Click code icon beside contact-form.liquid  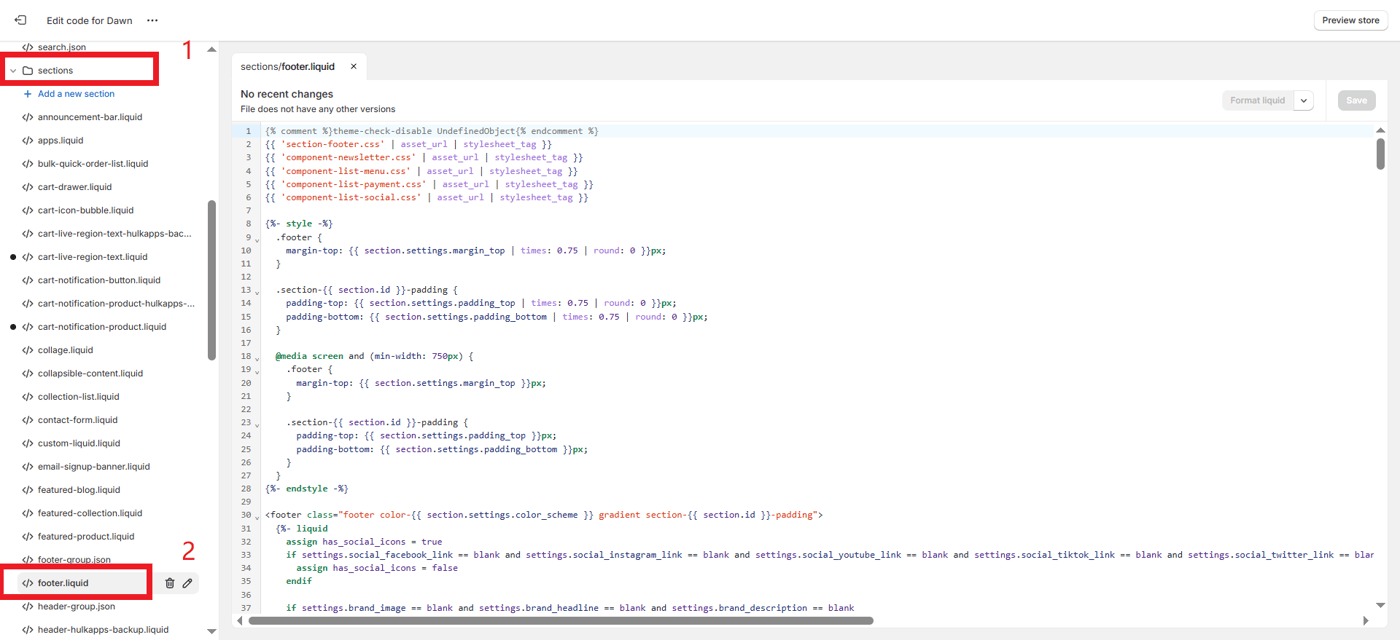28,420
